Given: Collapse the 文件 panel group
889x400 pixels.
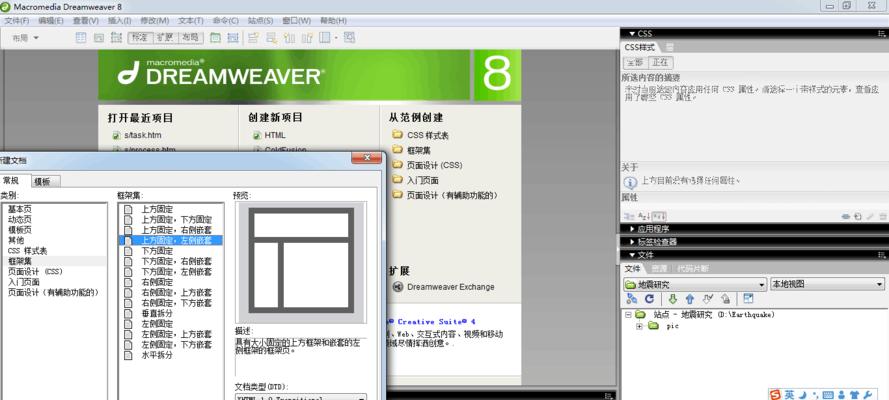Looking at the screenshot, I should (632, 256).
